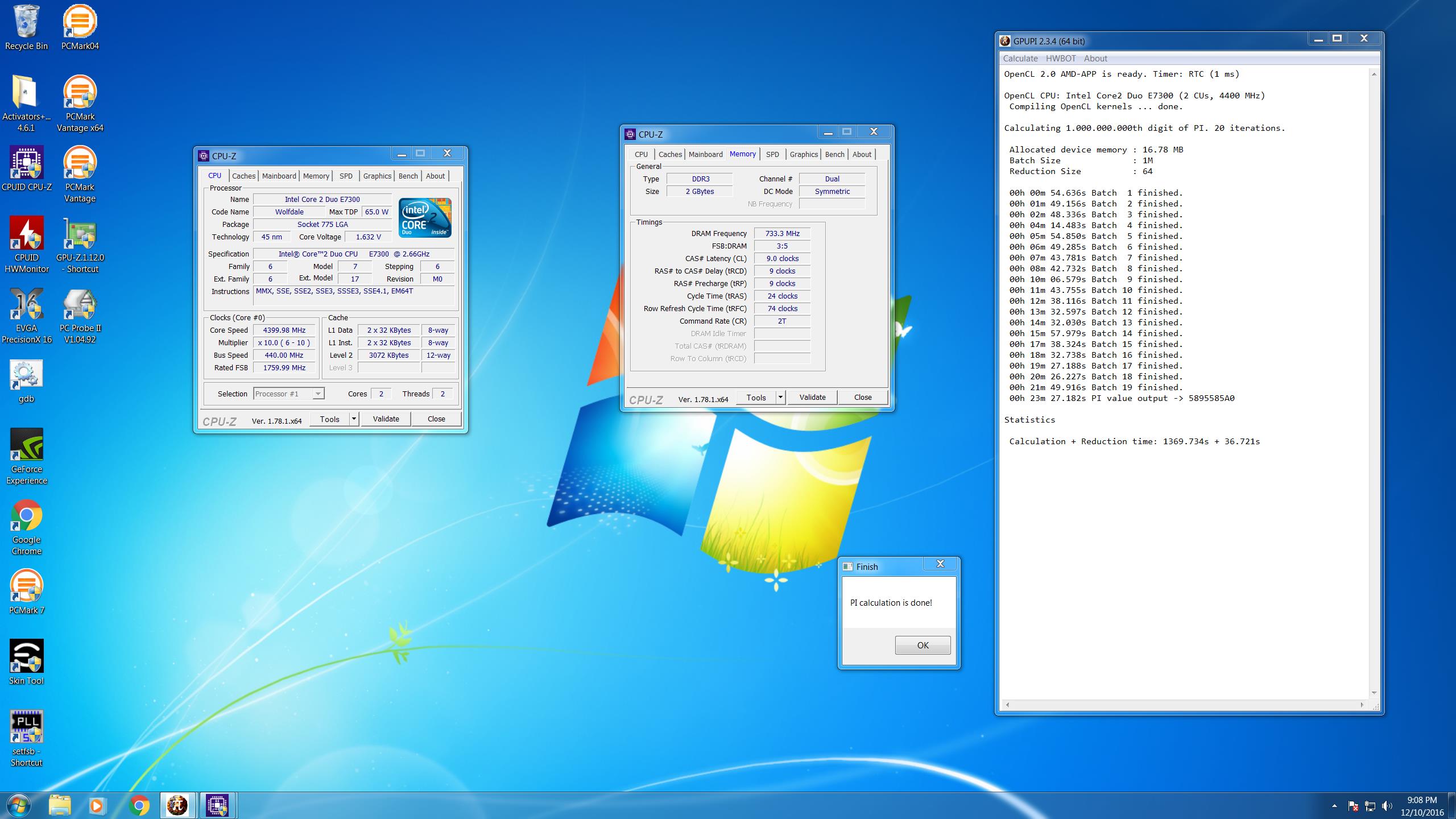Open Google Chrome desktop shortcut
1456x819 pixels.
[x=26, y=527]
